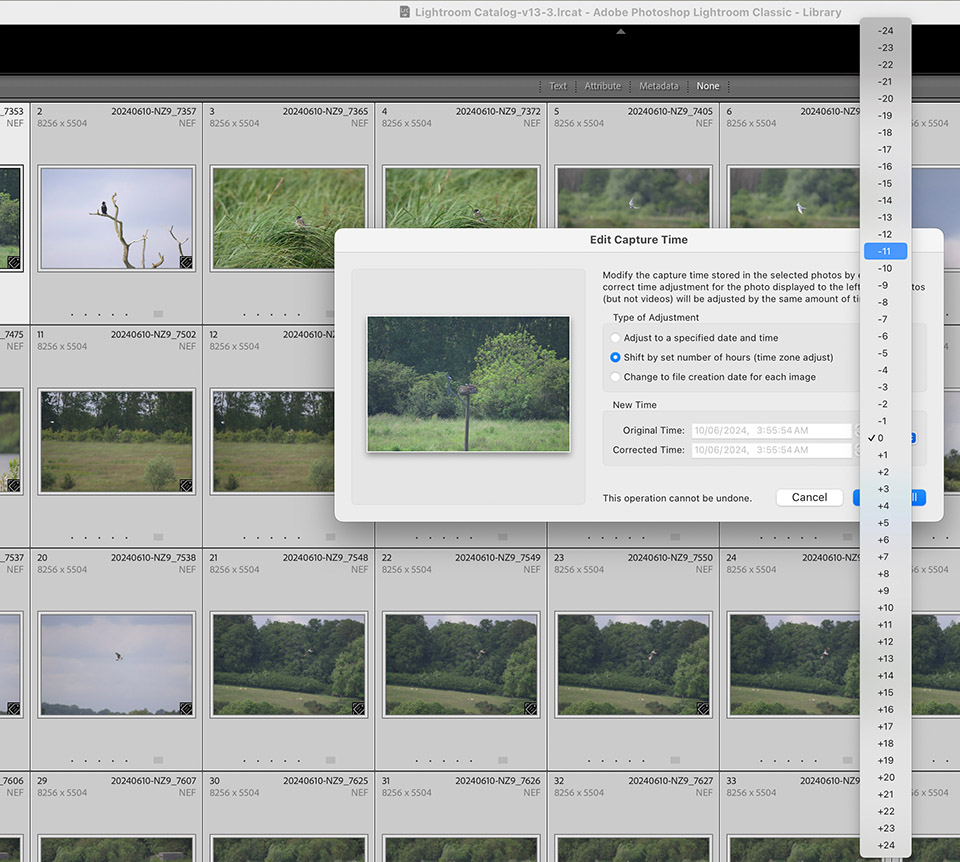Select +1 hour offset
This screenshot has height=862, width=960.
pos(885,455)
